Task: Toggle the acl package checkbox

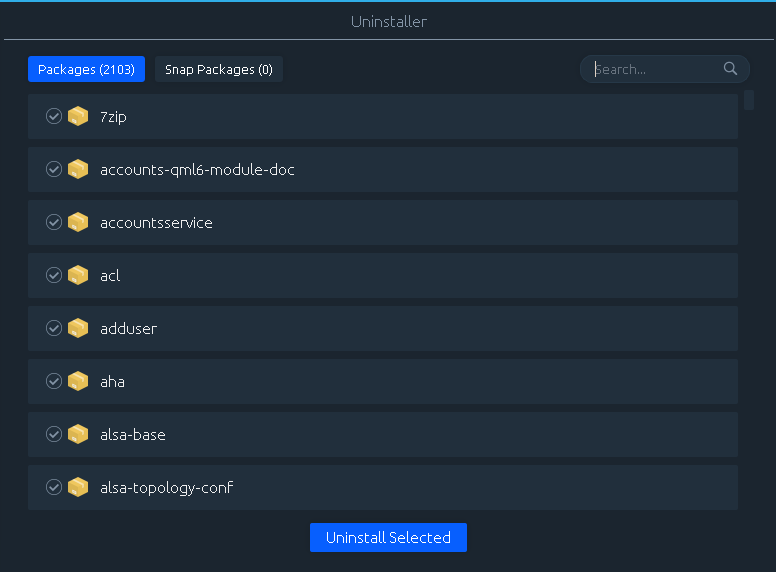Action: 54,275
